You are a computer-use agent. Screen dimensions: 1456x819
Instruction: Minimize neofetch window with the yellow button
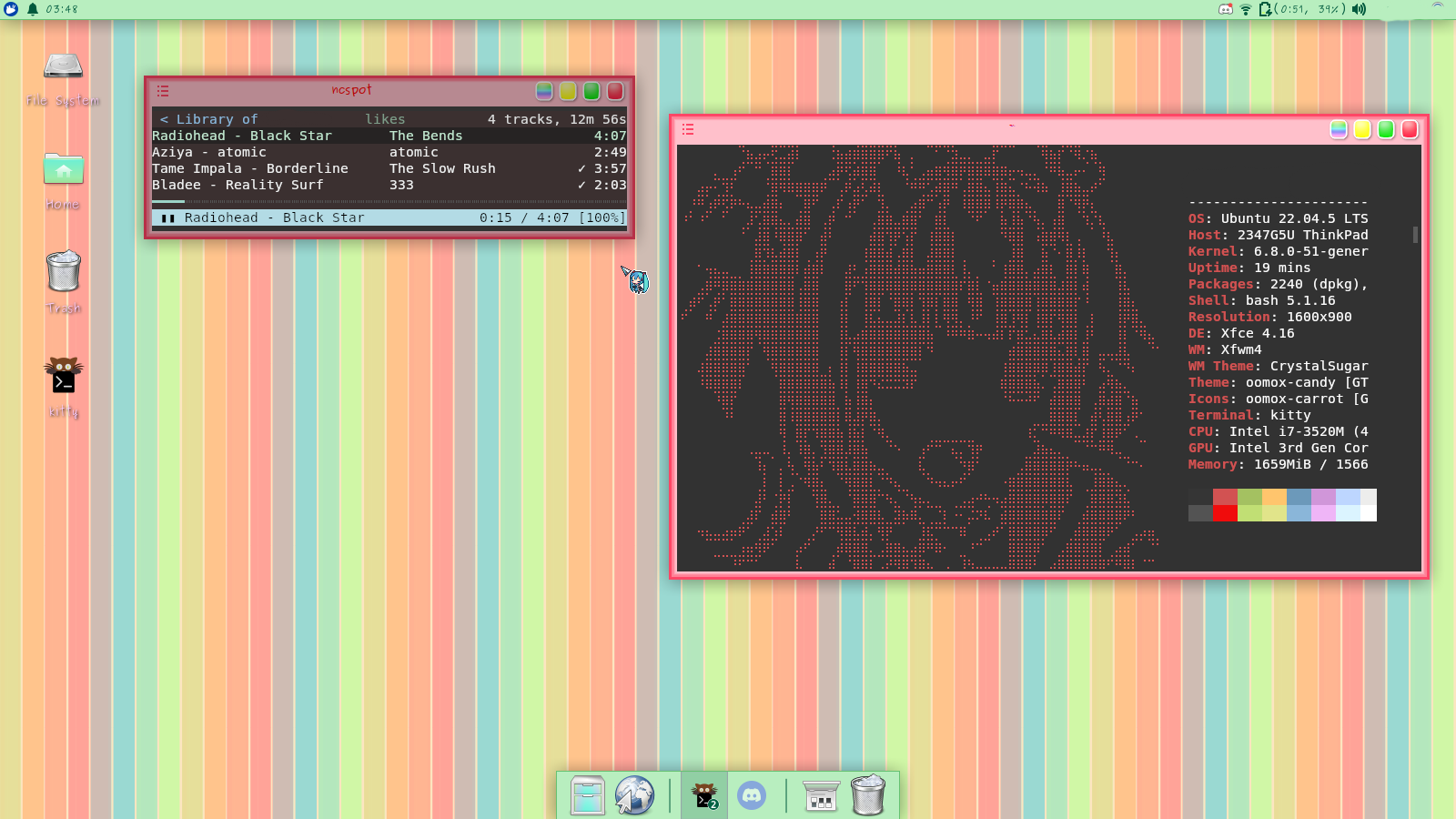(x=1362, y=129)
